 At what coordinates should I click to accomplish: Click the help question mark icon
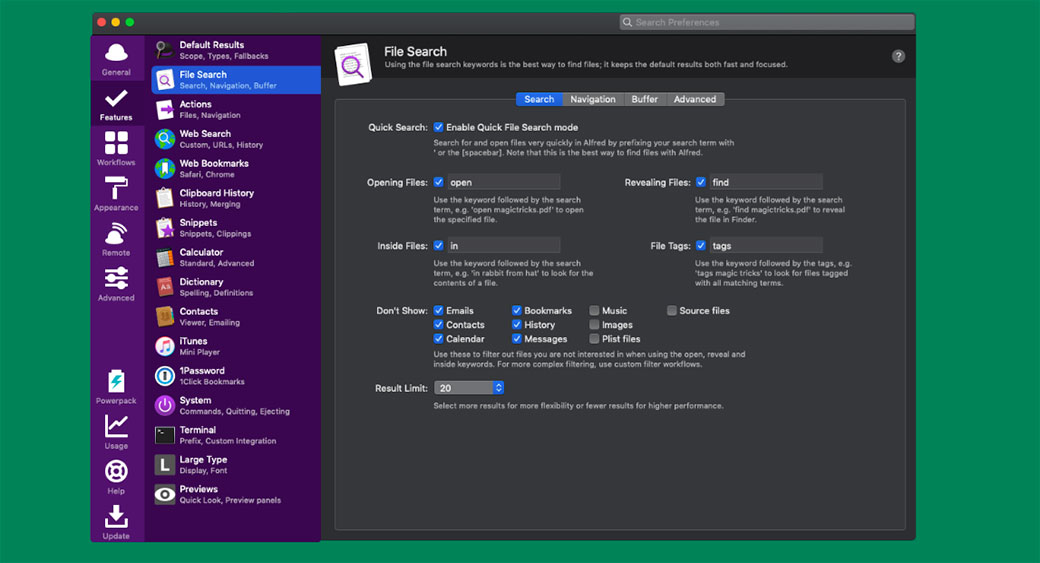point(898,57)
